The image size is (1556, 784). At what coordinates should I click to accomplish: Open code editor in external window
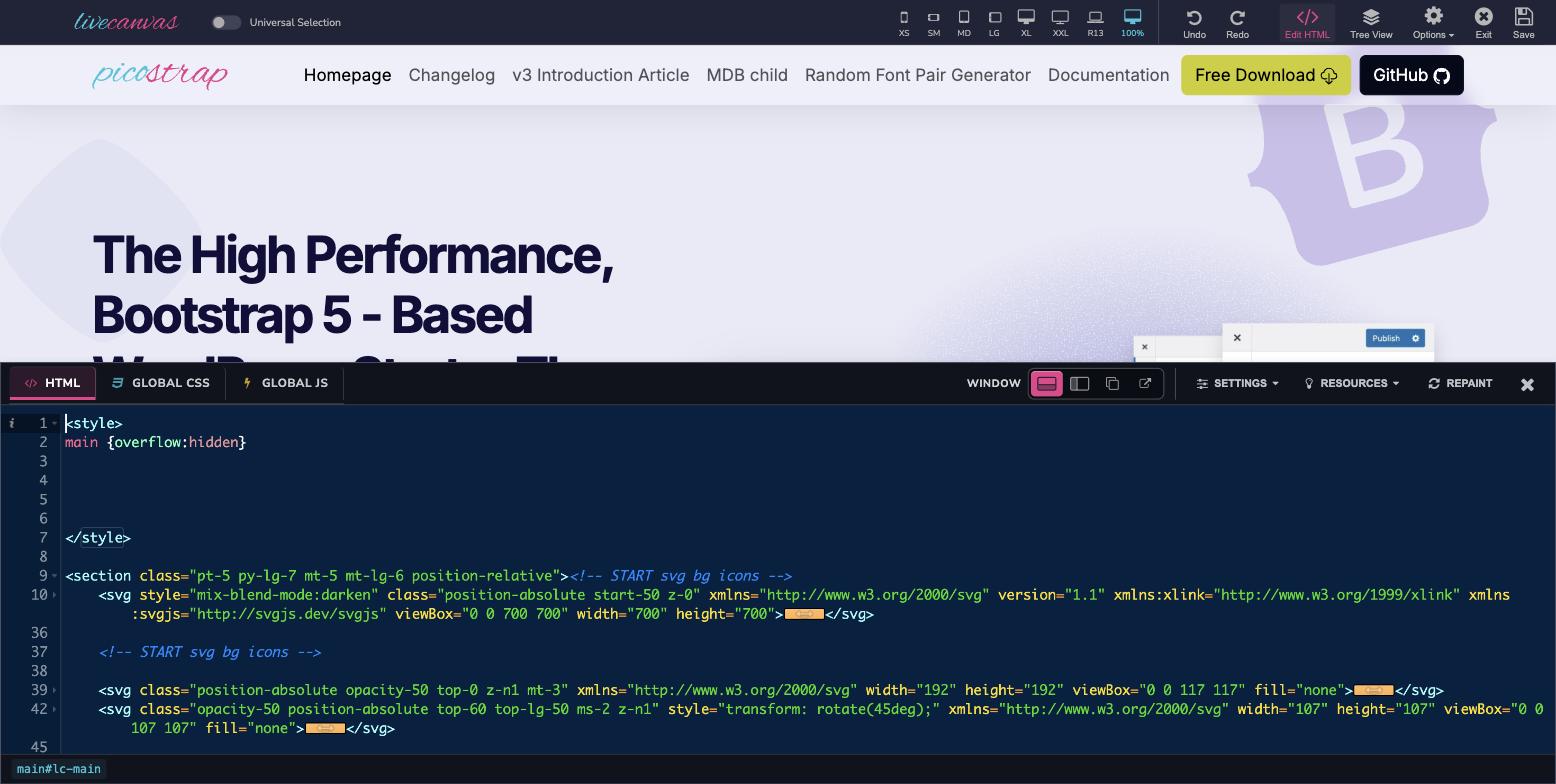click(x=1145, y=384)
